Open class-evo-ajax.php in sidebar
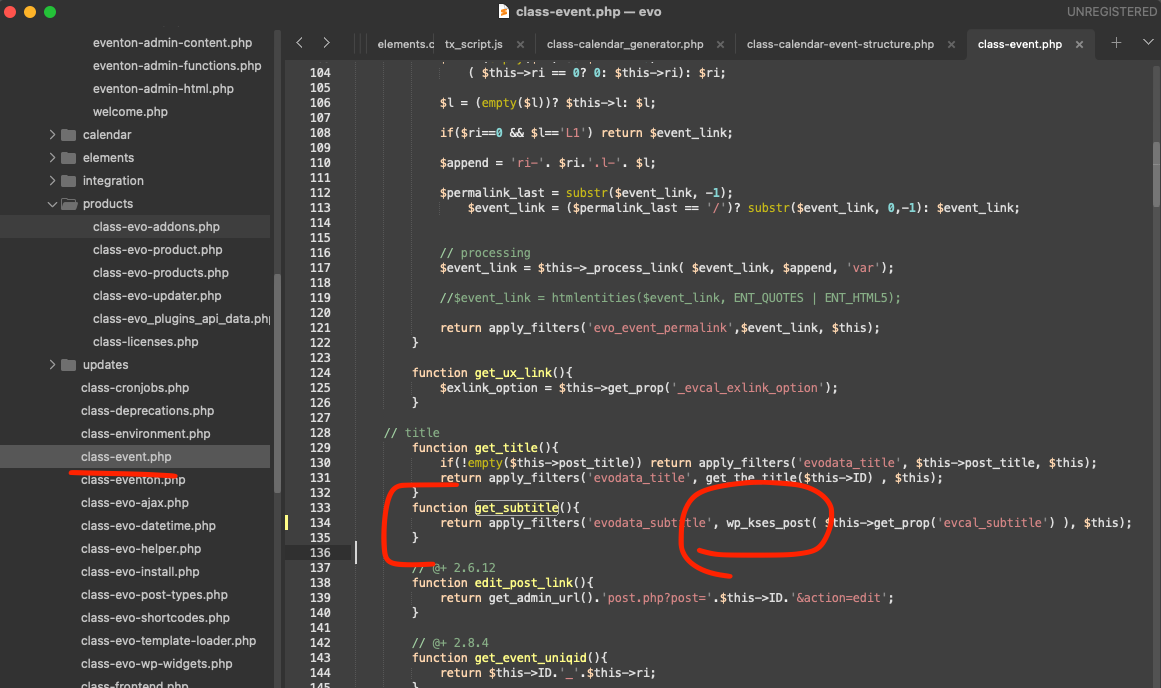1161x688 pixels. tap(135, 503)
